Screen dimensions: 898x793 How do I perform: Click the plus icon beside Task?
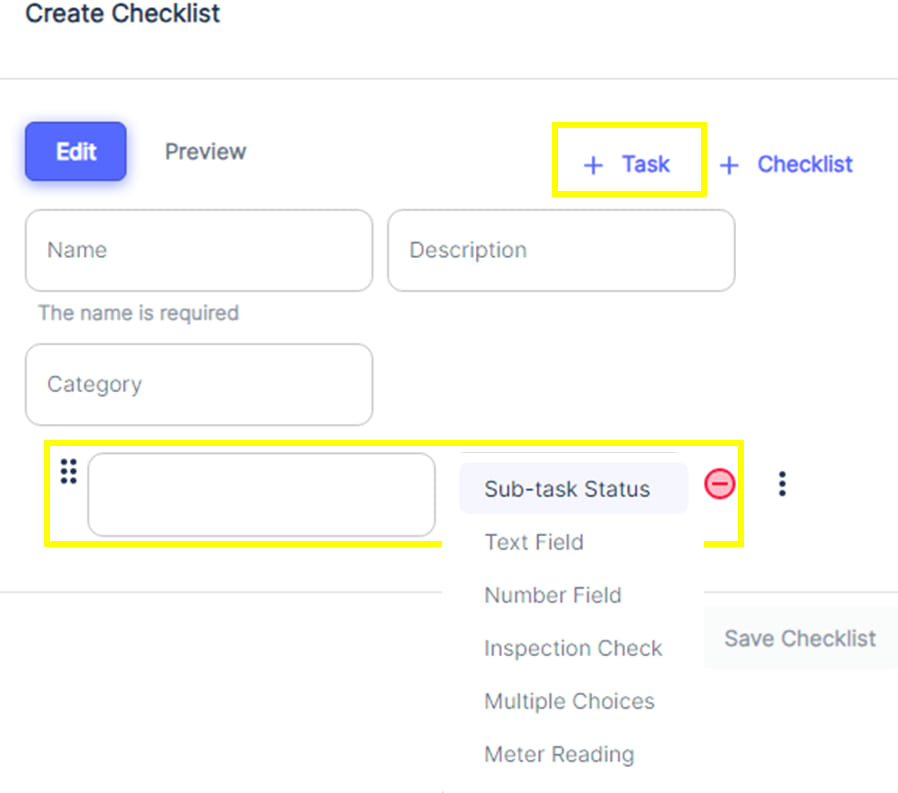pos(593,166)
